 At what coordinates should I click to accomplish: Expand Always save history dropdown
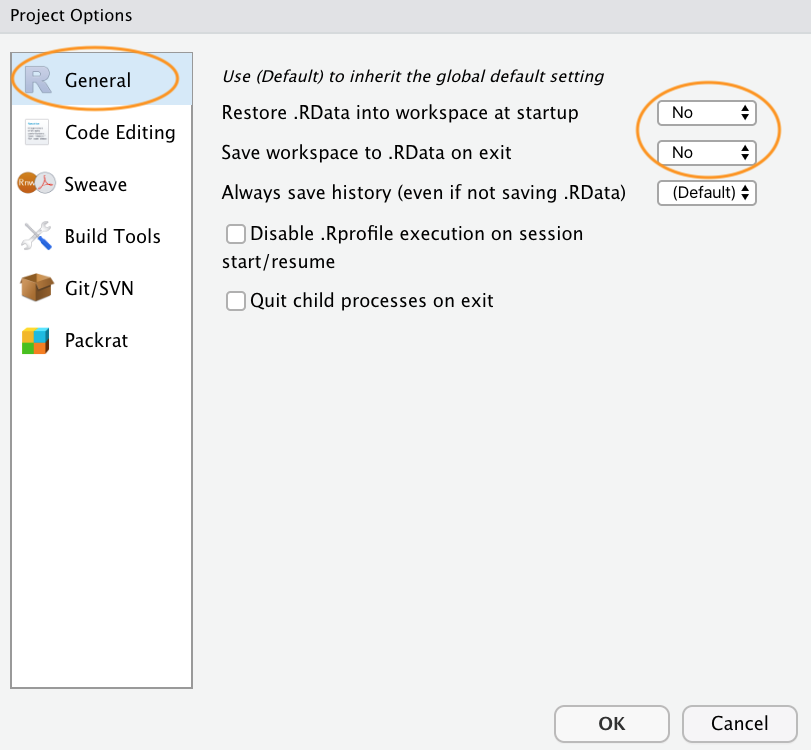pyautogui.click(x=706, y=193)
